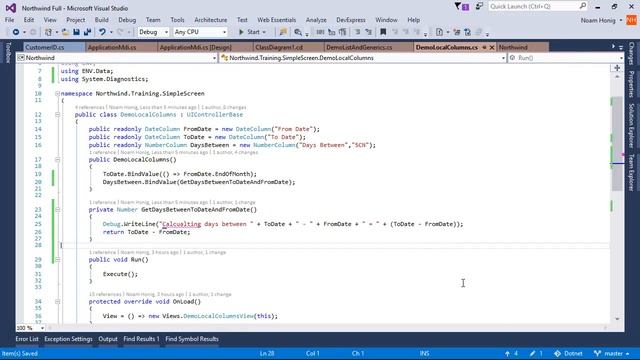Click the master branch icon in status bar

[597, 353]
